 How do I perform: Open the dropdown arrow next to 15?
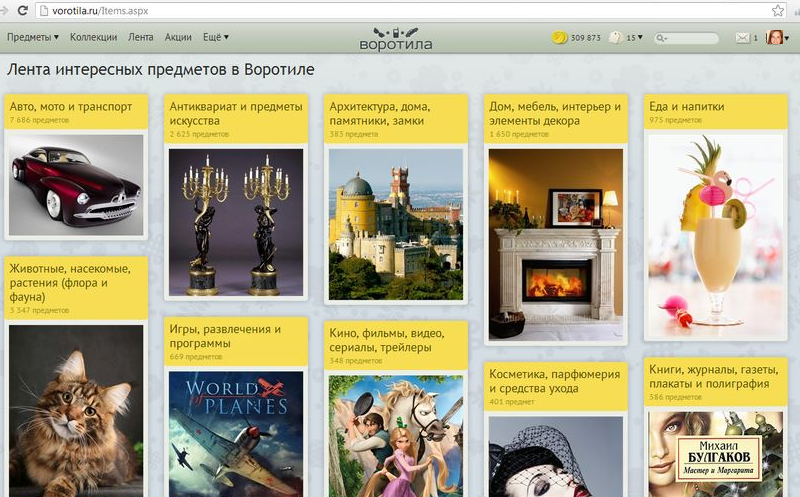tap(640, 37)
